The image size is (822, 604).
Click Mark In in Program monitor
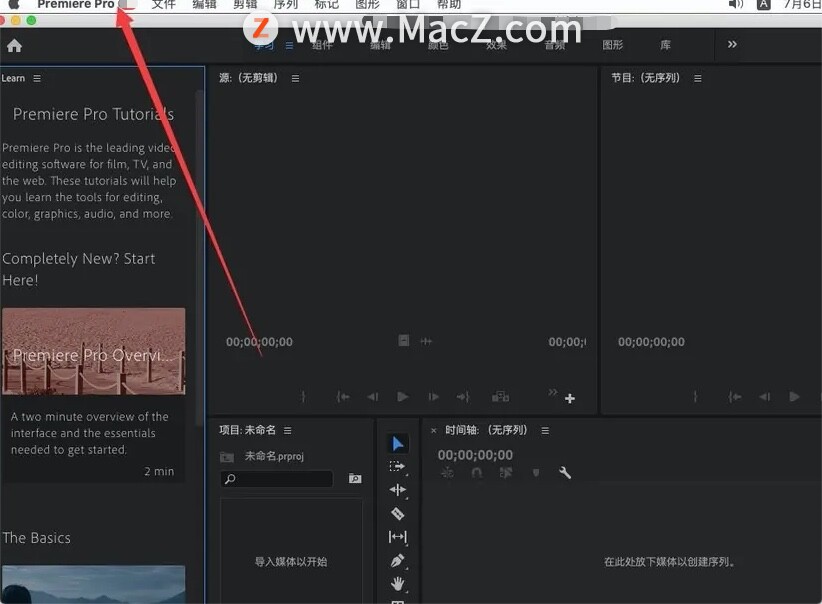(695, 396)
